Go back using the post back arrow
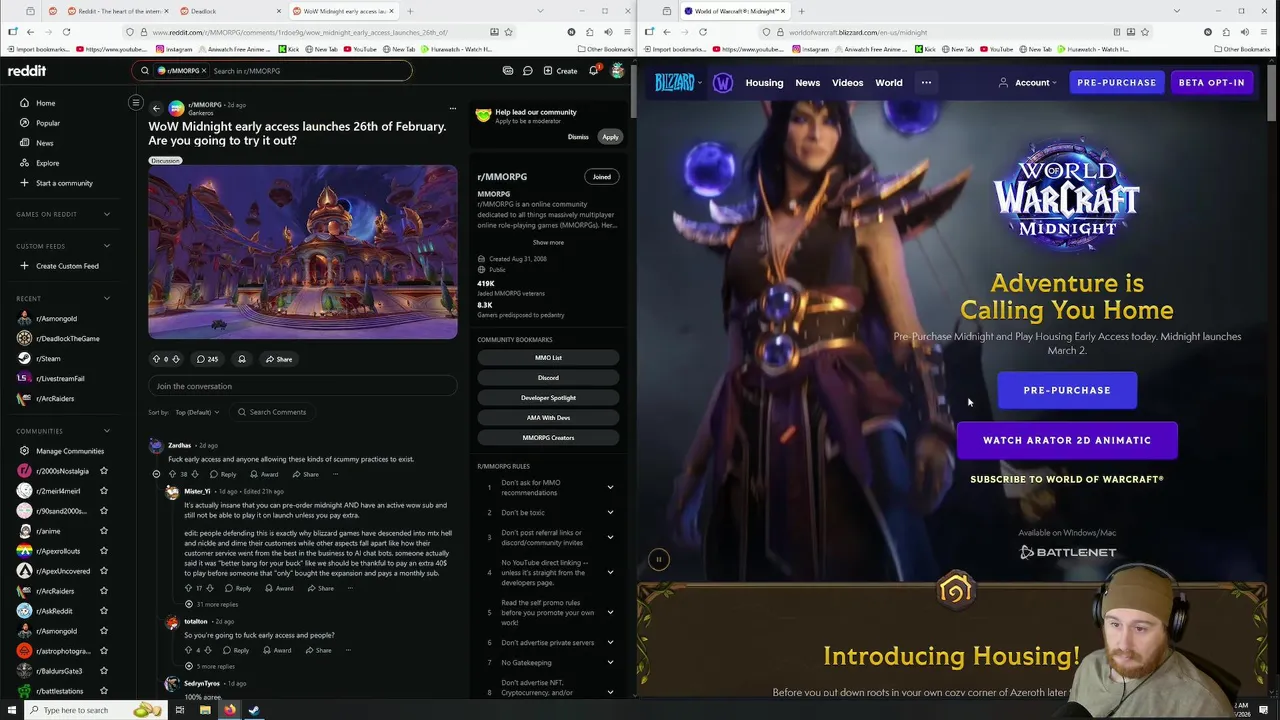 (156, 107)
